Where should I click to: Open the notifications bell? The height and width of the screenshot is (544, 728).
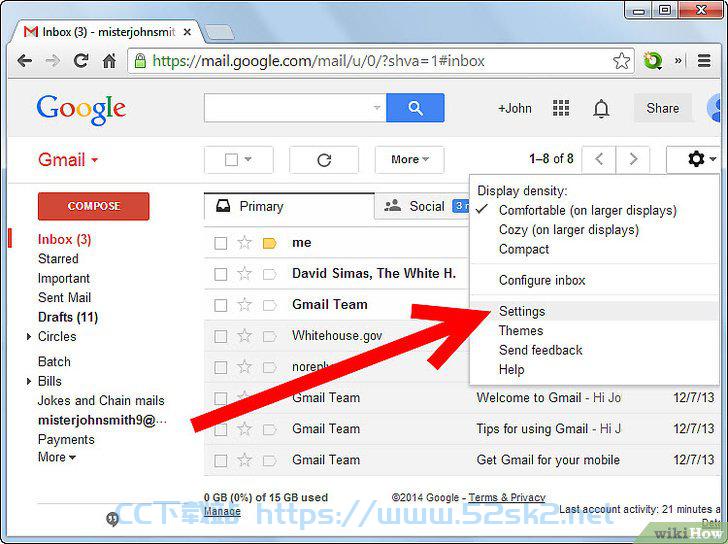601,108
